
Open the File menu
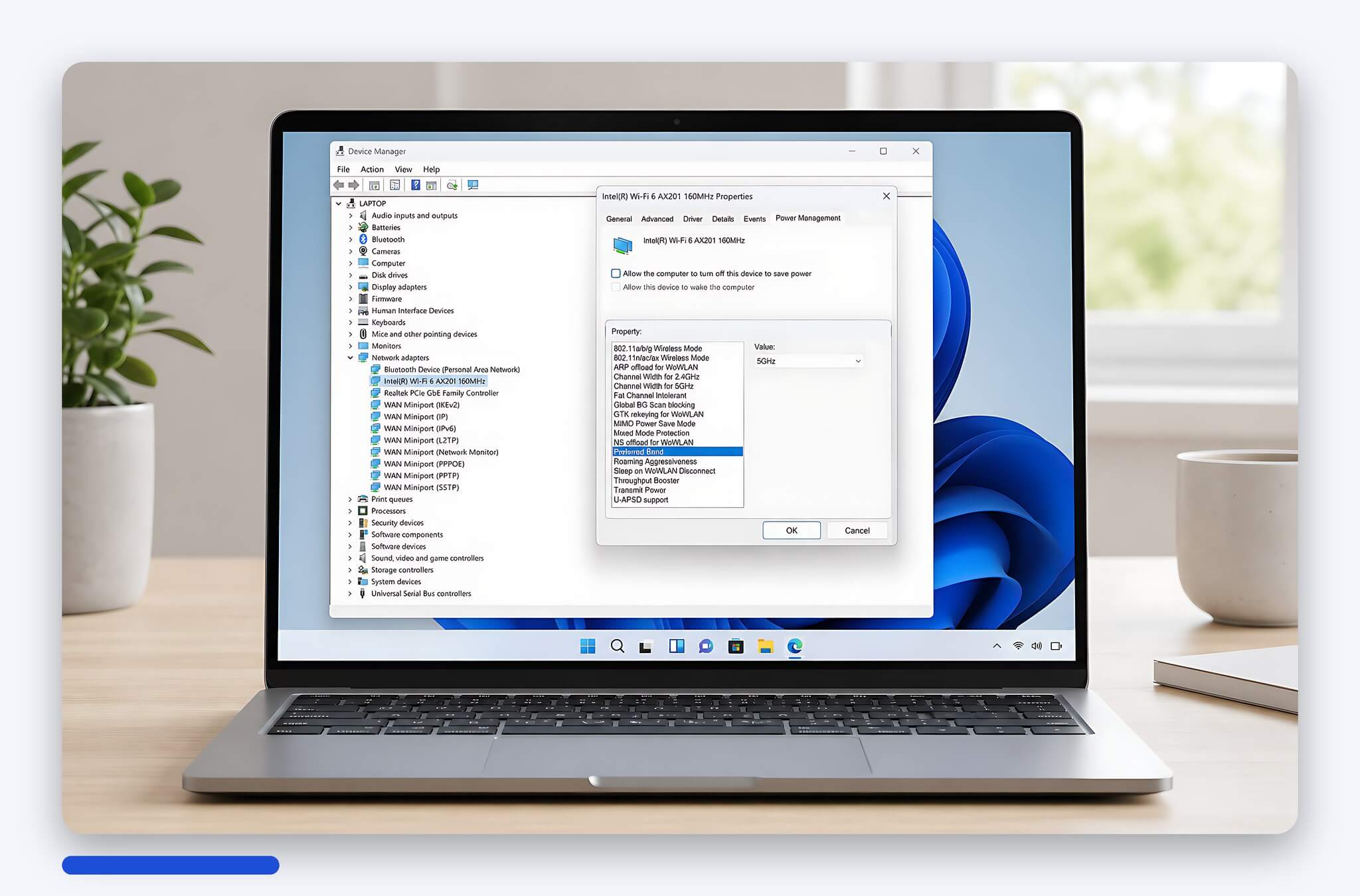click(343, 169)
